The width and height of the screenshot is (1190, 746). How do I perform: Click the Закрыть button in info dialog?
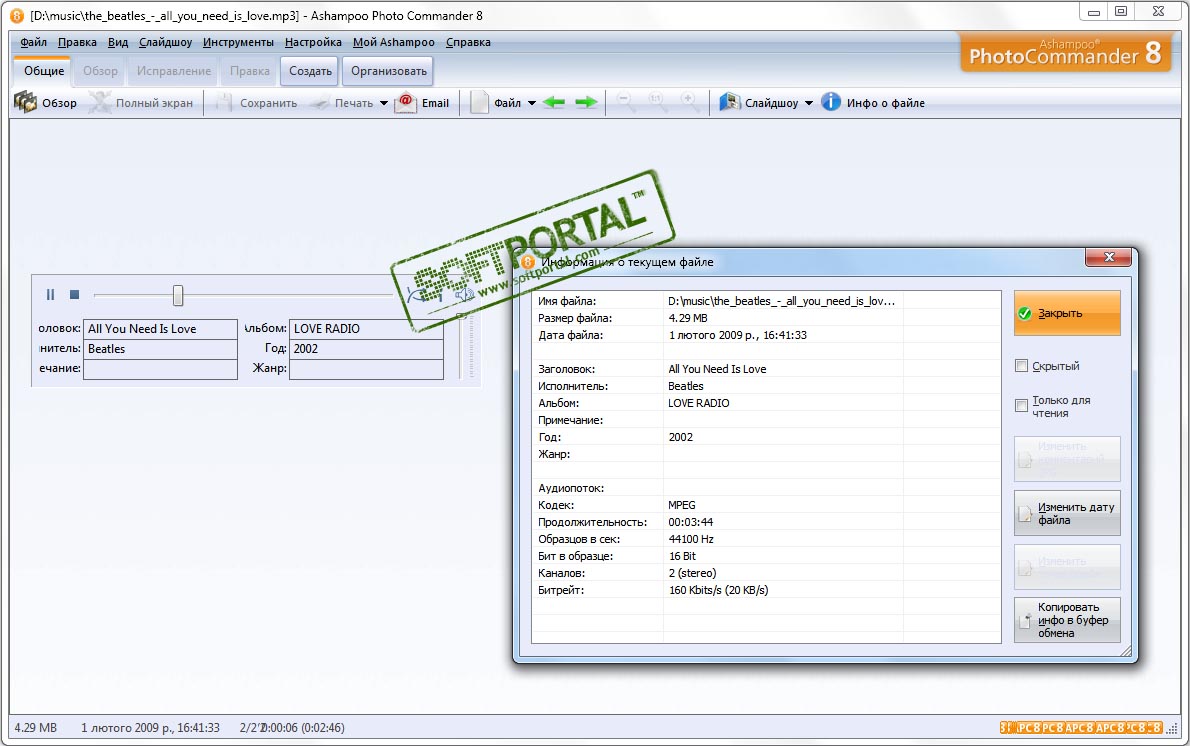pos(1067,313)
